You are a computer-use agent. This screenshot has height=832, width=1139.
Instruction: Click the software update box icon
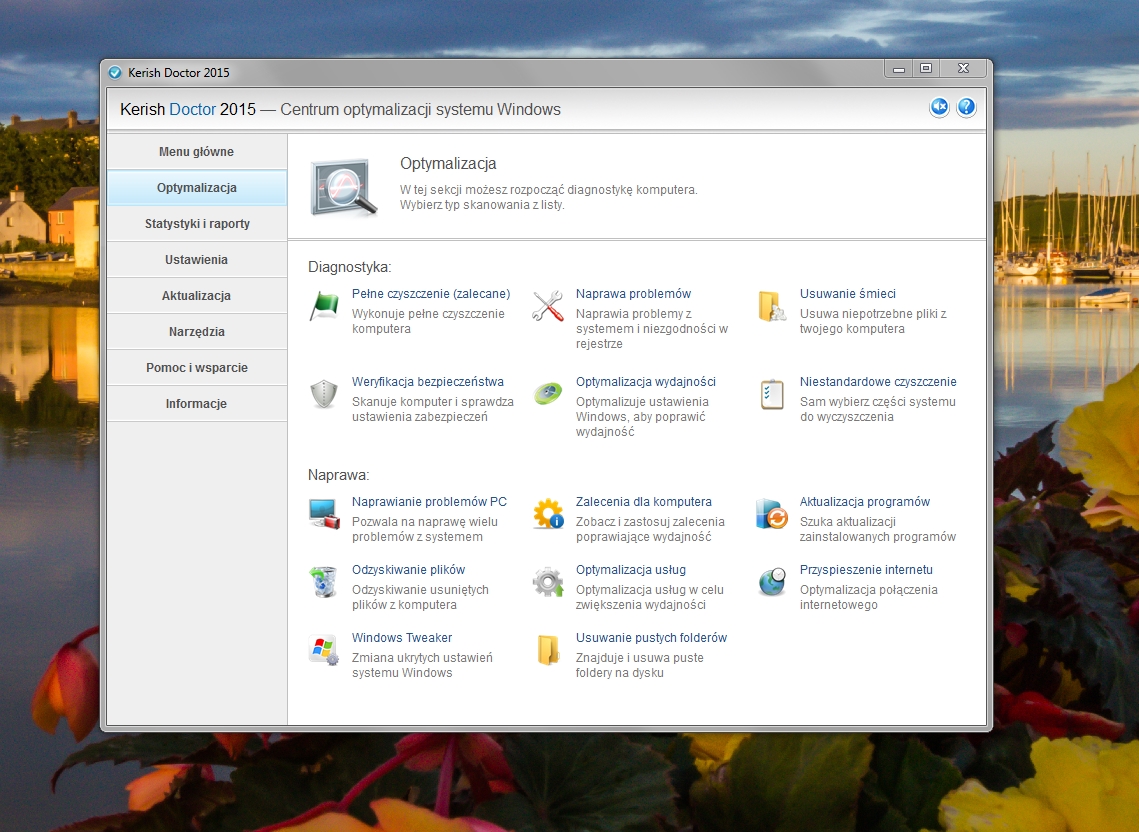[771, 514]
